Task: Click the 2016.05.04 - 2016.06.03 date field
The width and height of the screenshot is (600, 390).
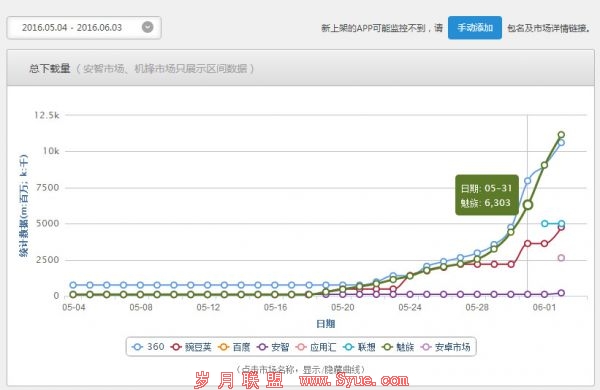Action: click(84, 28)
